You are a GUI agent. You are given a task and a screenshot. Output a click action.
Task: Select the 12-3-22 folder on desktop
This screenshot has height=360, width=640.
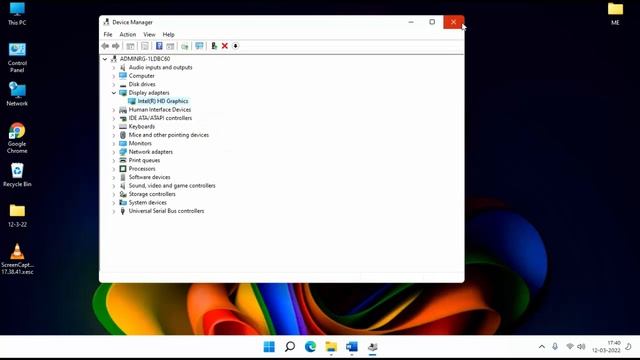pos(17,216)
